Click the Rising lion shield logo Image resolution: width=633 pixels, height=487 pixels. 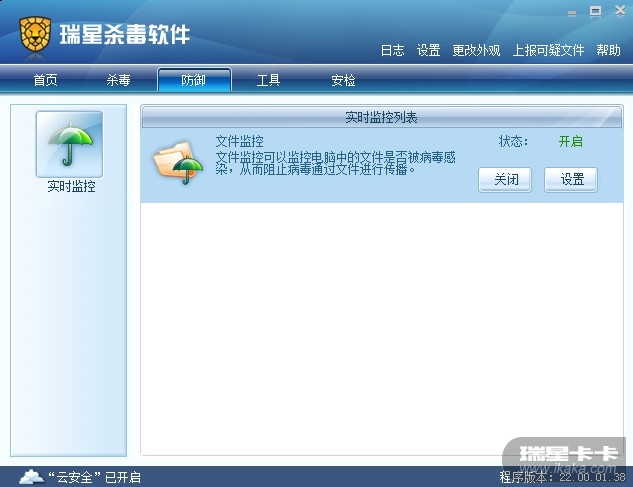pos(35,34)
